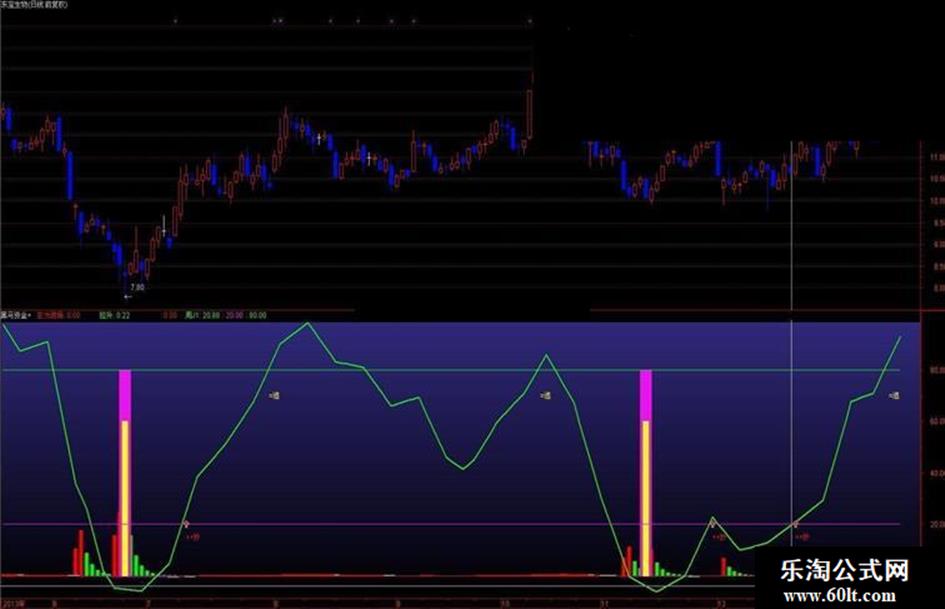This screenshot has height=609, width=945.
Task: Click the horizontal green 80 level line
Action: [450, 371]
